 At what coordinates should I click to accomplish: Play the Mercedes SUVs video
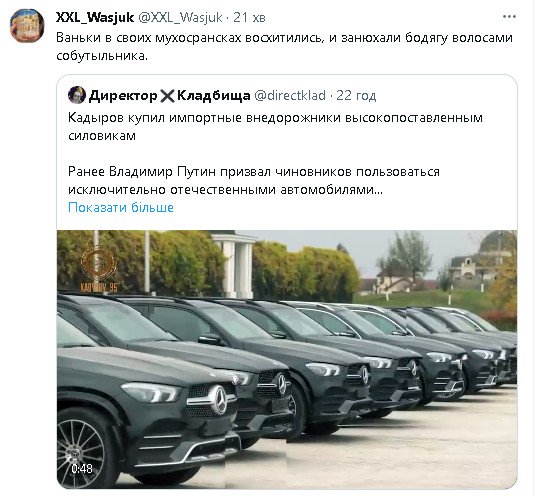287,359
